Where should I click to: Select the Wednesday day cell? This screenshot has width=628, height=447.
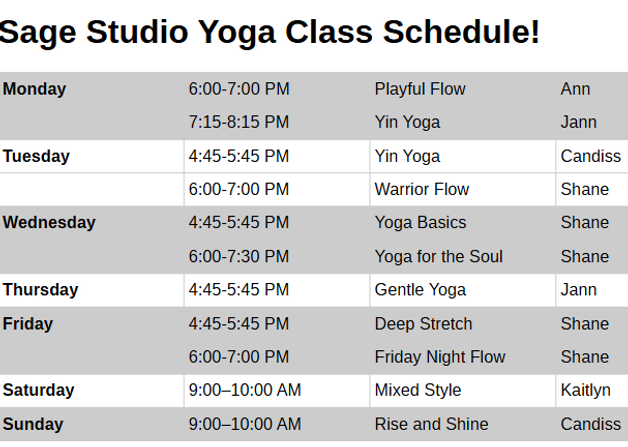tap(49, 222)
